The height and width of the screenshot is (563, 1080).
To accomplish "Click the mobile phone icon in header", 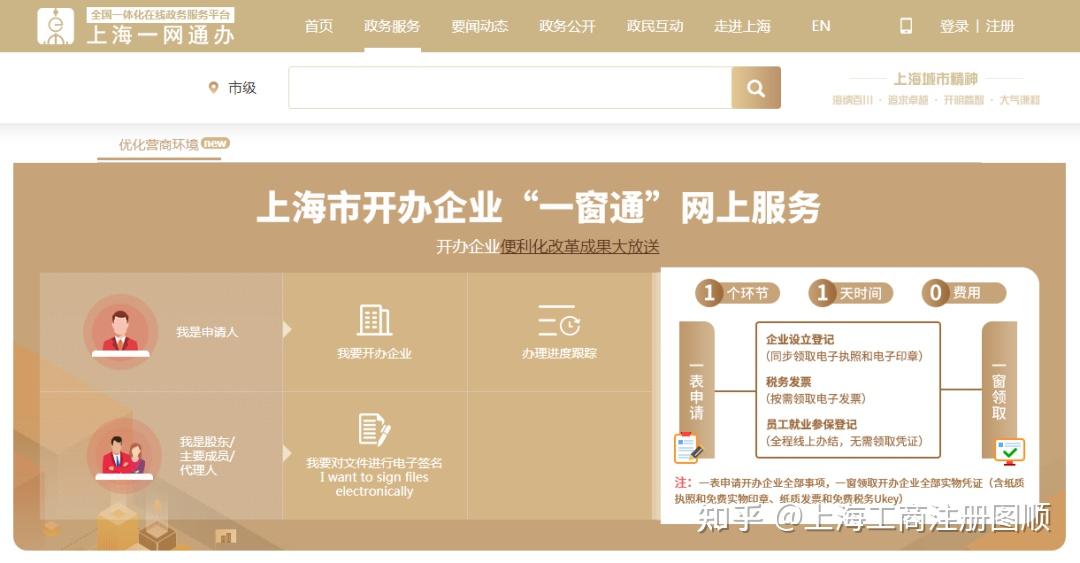I will 906,26.
